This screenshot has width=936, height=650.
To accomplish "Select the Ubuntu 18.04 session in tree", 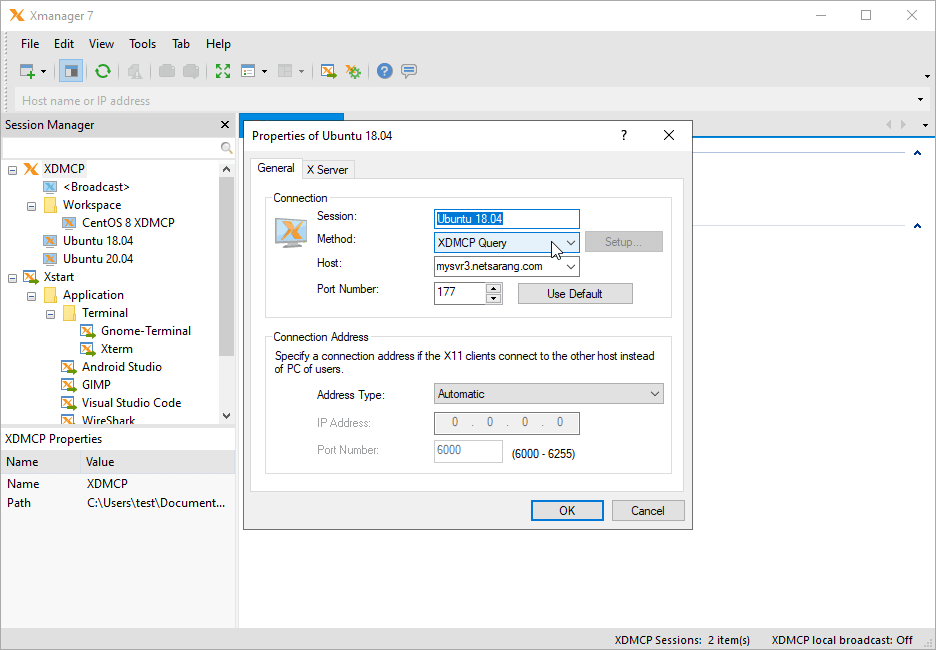I will click(x=98, y=241).
